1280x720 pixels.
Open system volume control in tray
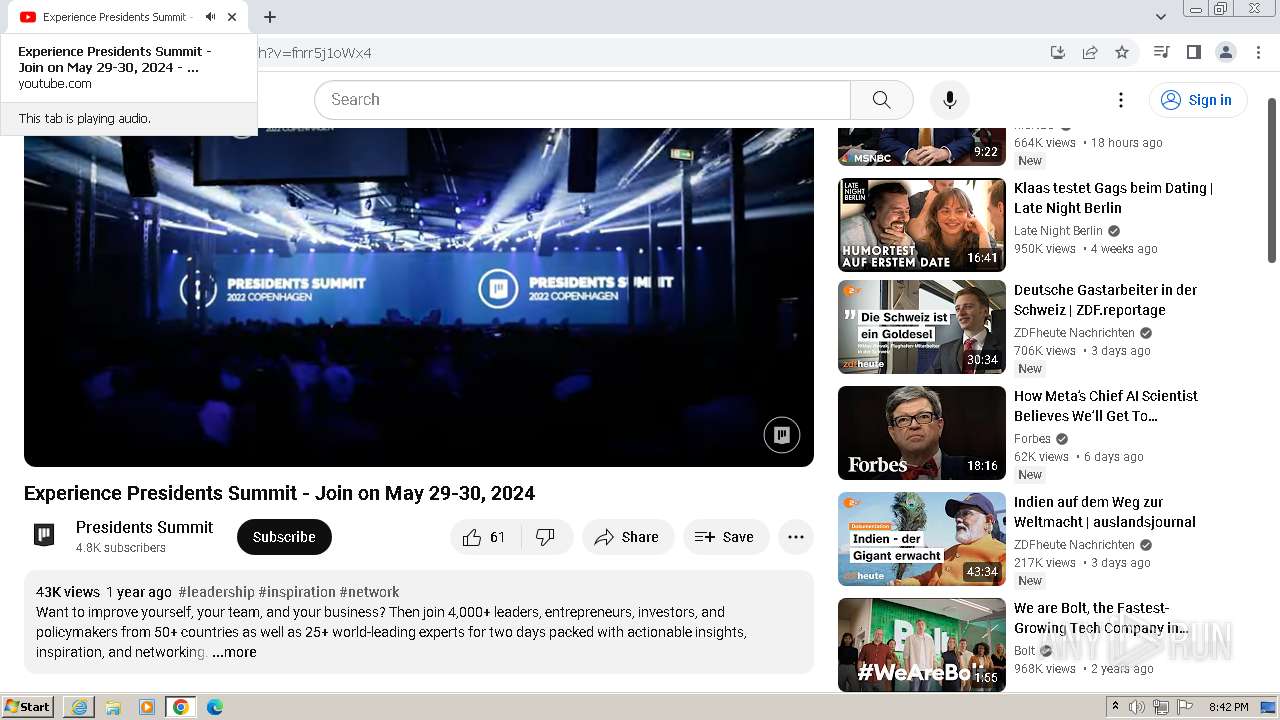pos(1138,707)
